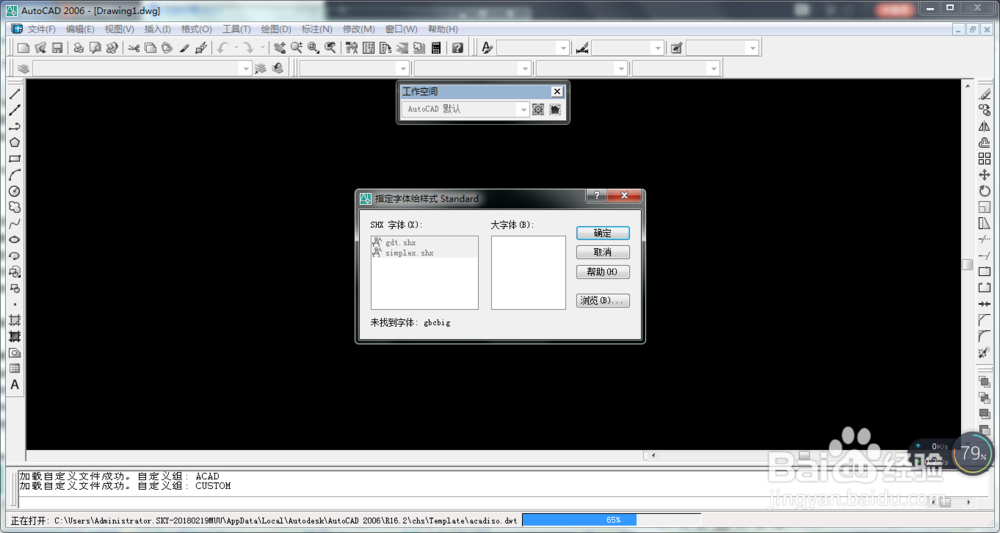The width and height of the screenshot is (1000, 533).
Task: Click the Workspace settings gear icon
Action: tap(538, 109)
